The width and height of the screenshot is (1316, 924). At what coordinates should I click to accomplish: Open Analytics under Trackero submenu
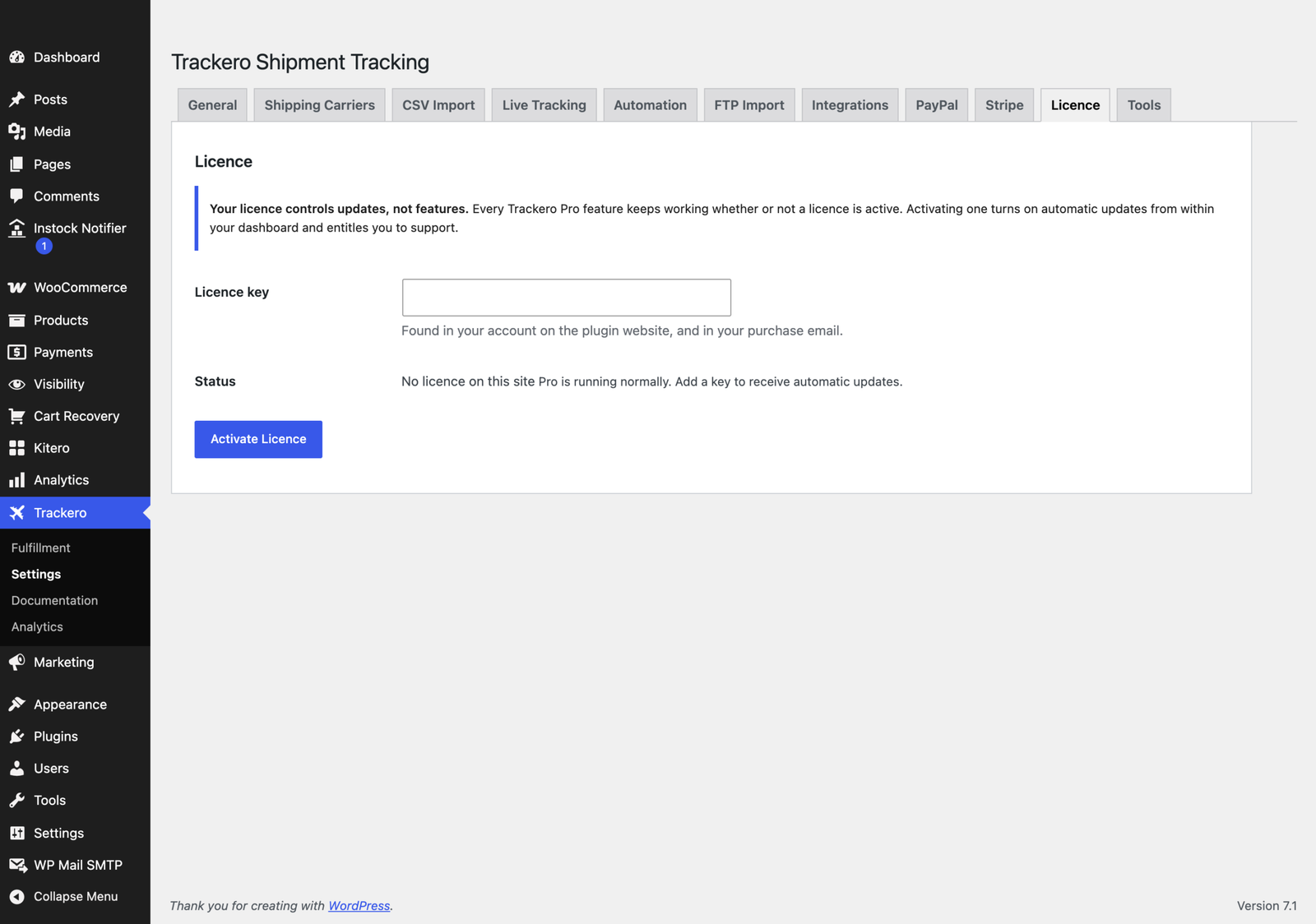pos(37,627)
